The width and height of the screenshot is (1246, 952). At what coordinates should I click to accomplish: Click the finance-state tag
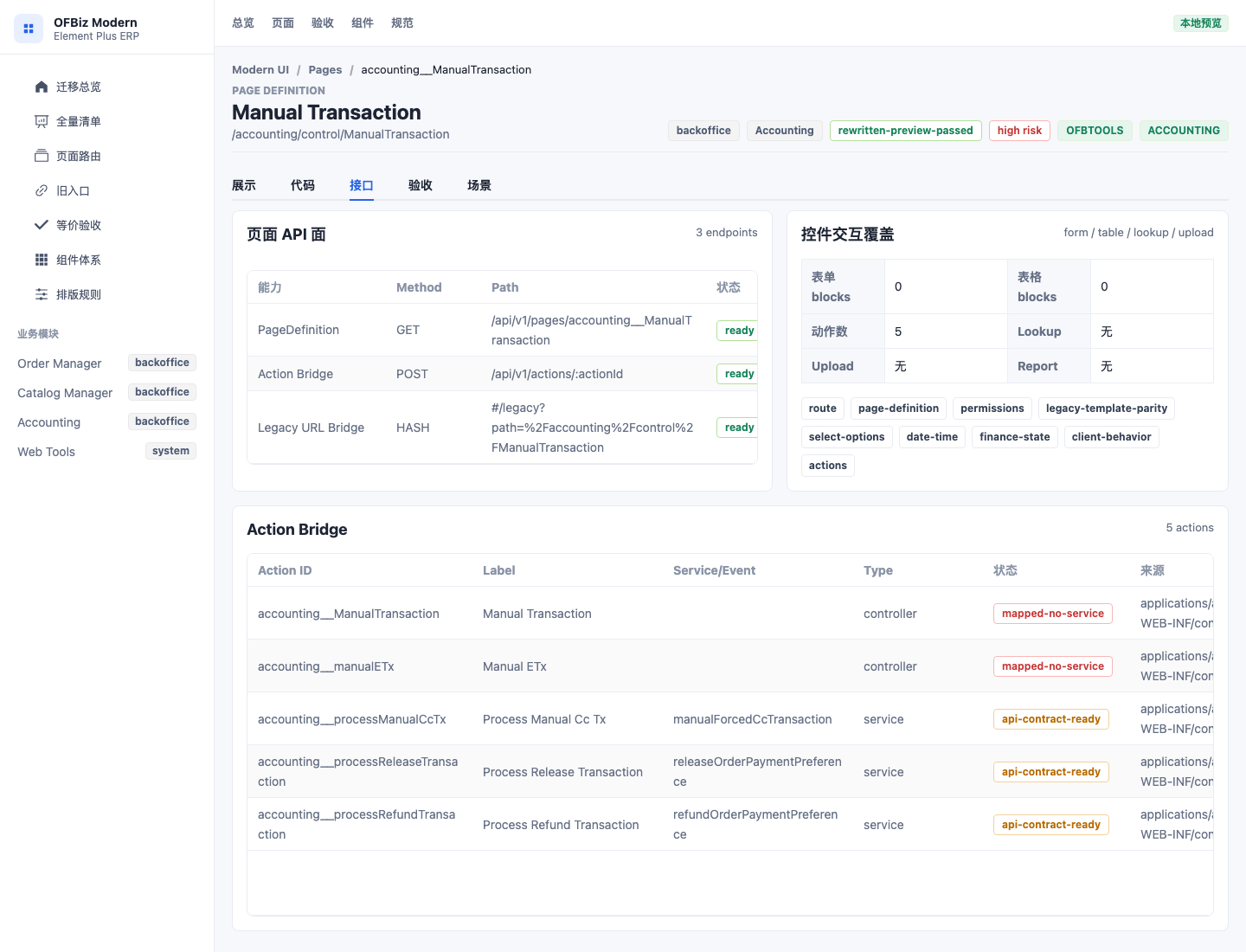click(1015, 437)
